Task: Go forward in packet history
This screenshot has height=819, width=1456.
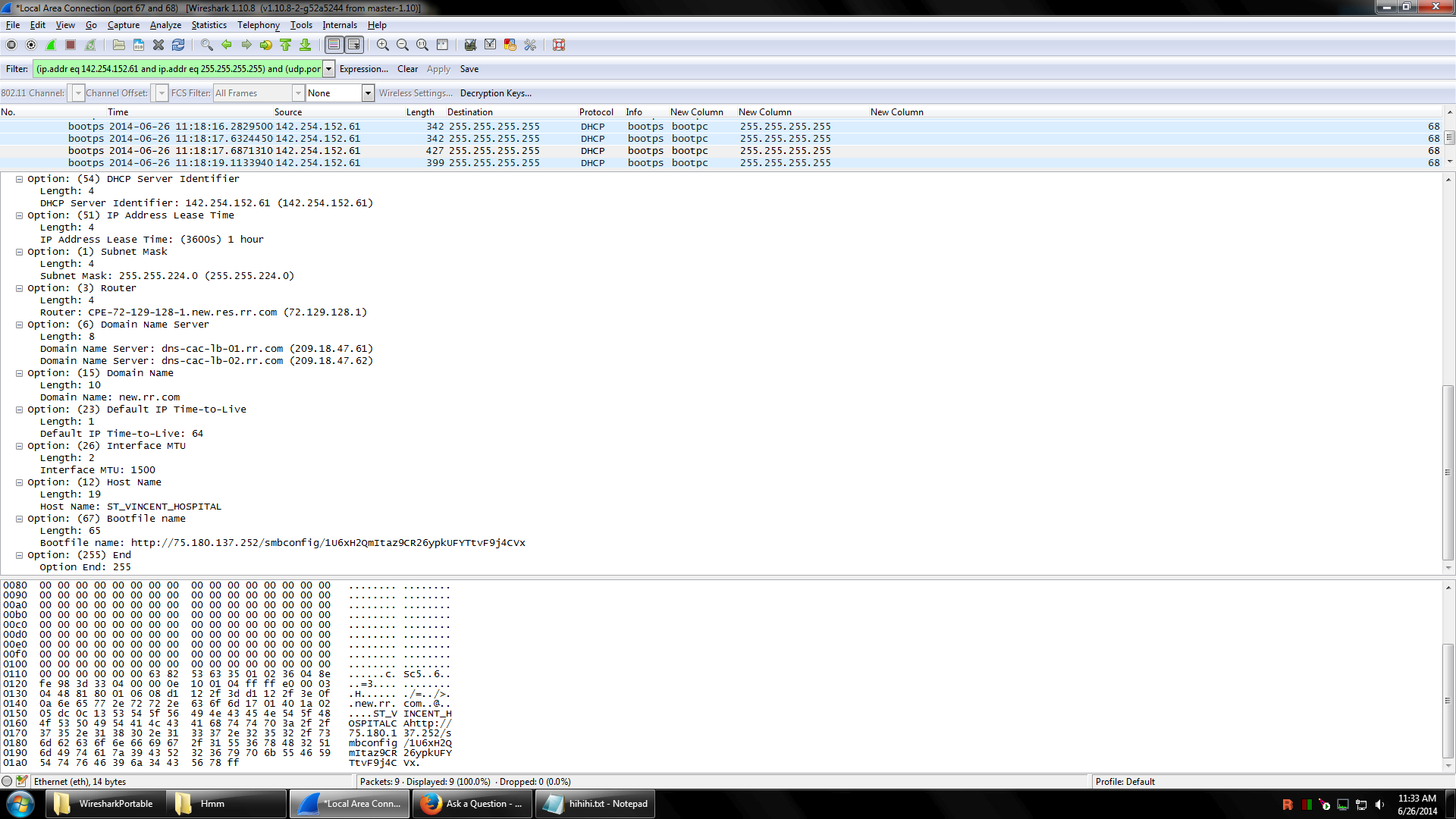Action: pyautogui.click(x=246, y=45)
